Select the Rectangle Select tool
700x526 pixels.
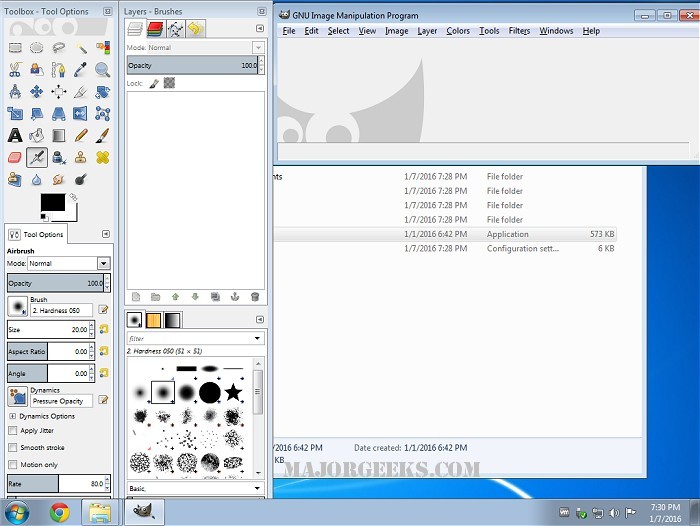[15, 47]
